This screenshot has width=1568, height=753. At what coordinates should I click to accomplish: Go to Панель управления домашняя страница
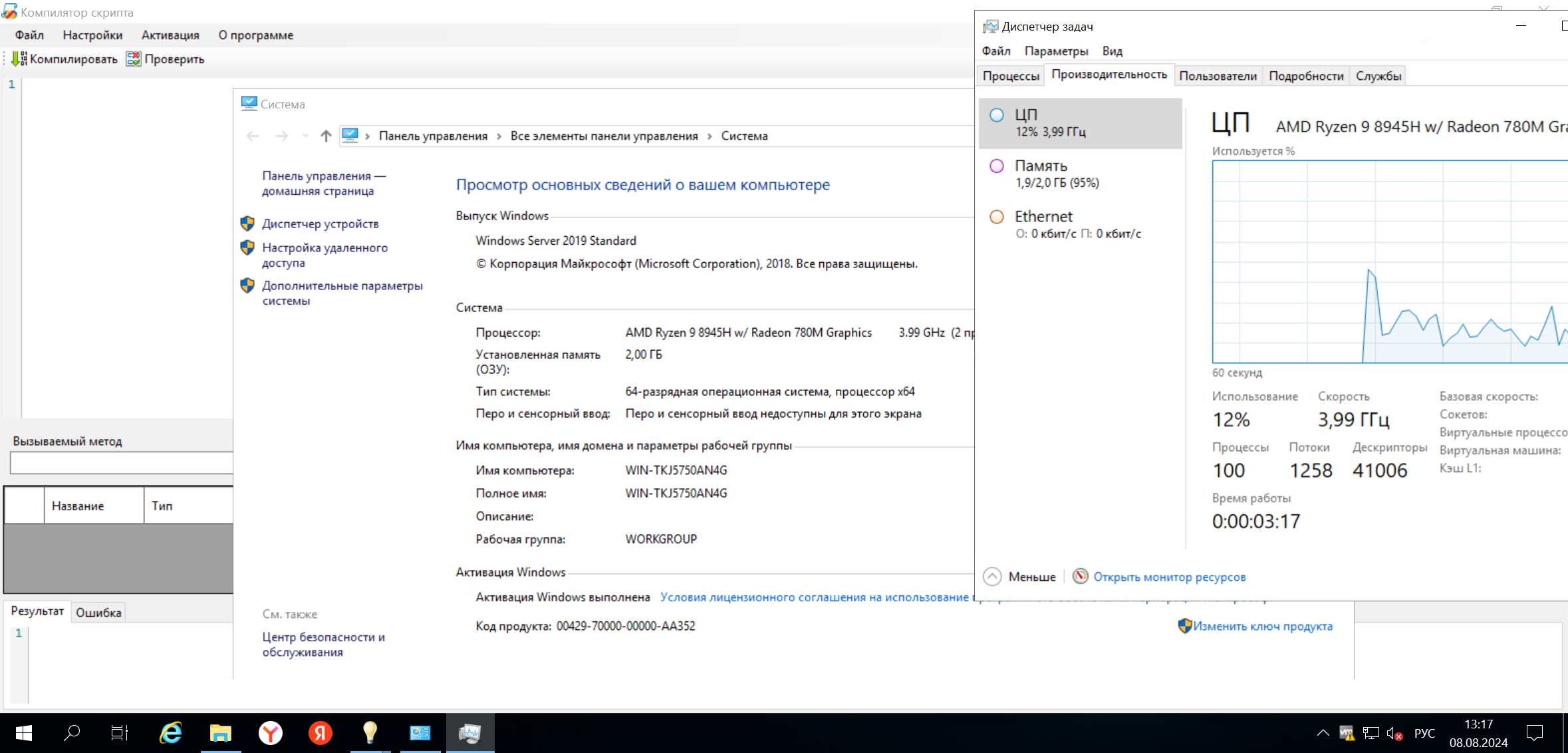click(324, 184)
